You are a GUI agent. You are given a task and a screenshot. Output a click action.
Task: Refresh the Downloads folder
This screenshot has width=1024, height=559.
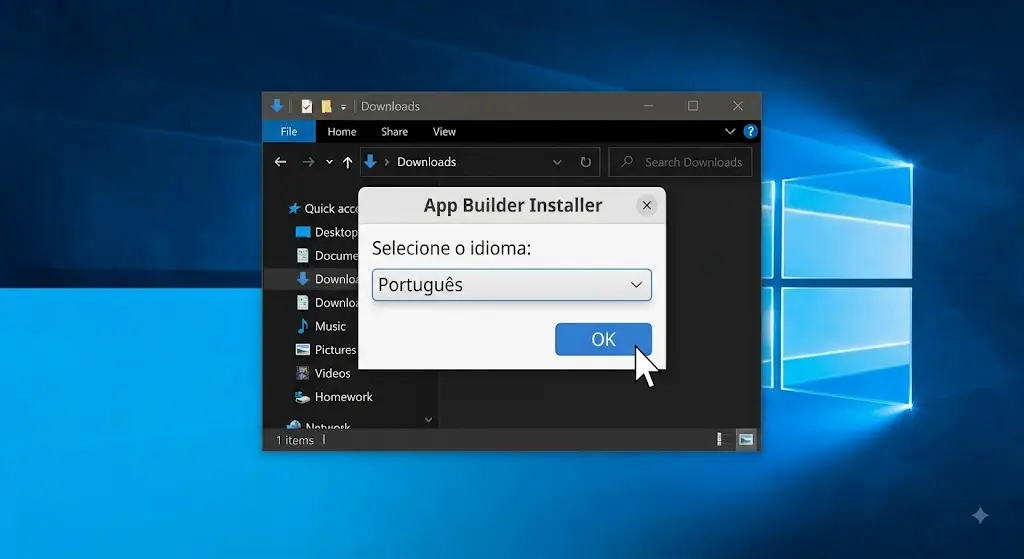pyautogui.click(x=586, y=162)
